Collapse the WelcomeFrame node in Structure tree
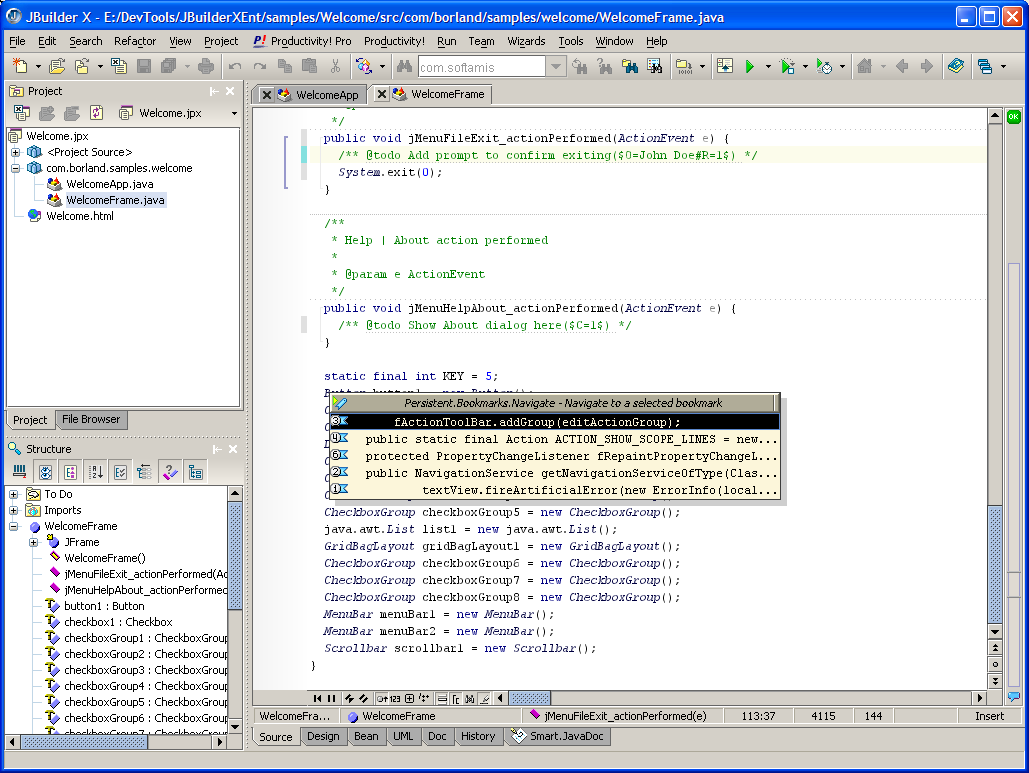Image resolution: width=1029 pixels, height=773 pixels. 14,526
